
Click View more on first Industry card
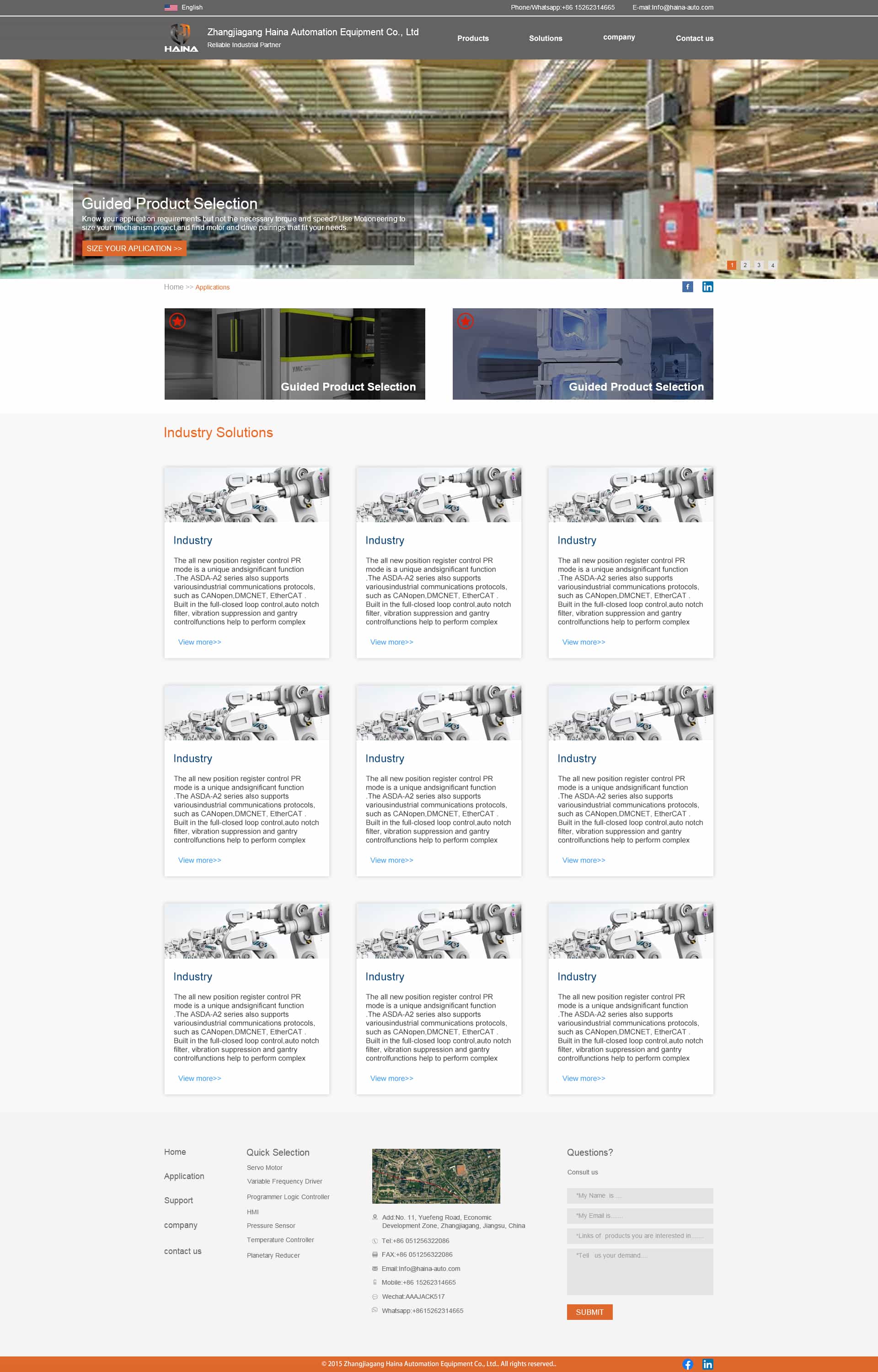[x=199, y=642]
